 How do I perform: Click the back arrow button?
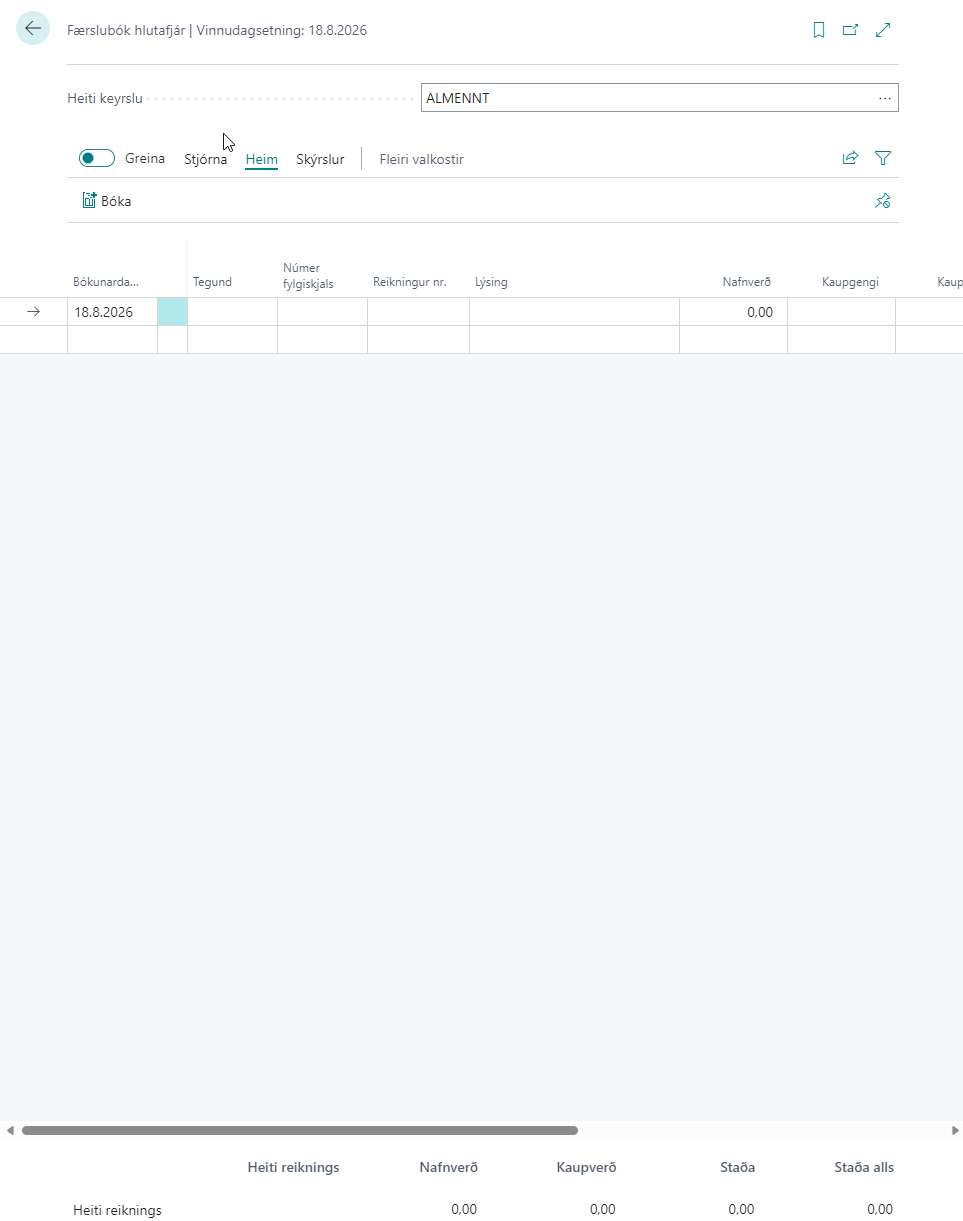coord(33,29)
